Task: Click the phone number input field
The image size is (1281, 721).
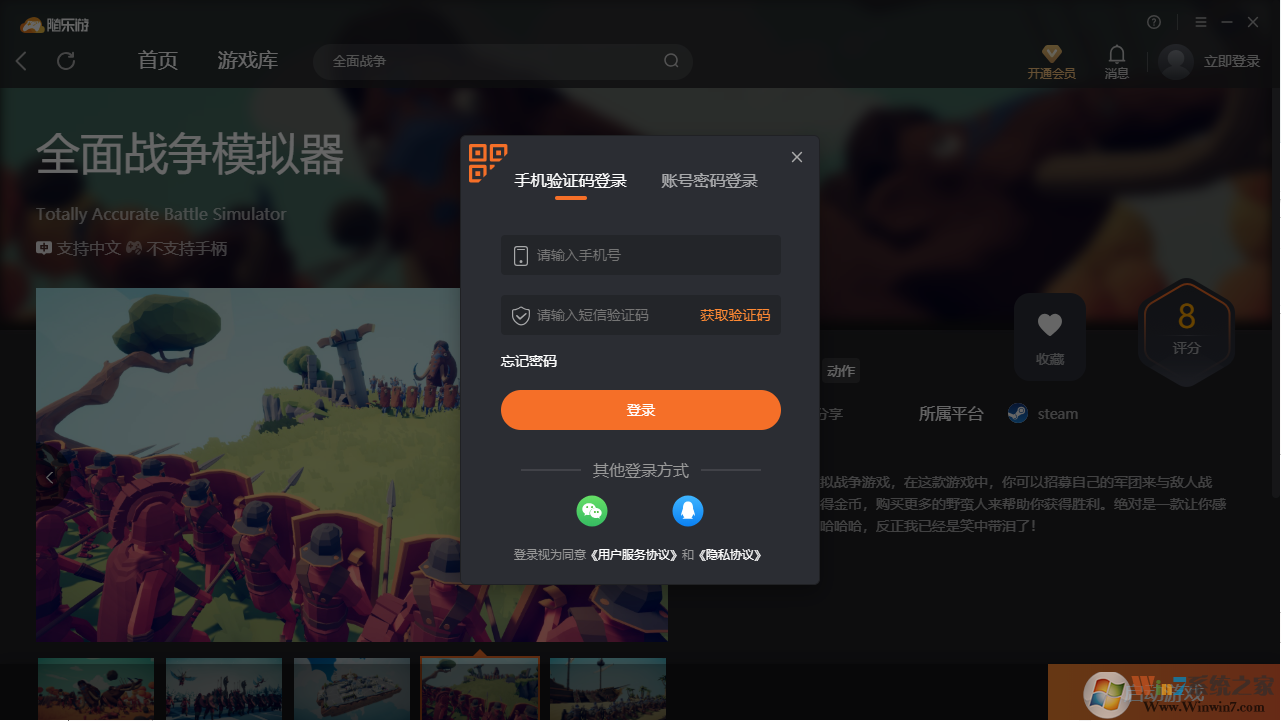Action: pyautogui.click(x=640, y=255)
